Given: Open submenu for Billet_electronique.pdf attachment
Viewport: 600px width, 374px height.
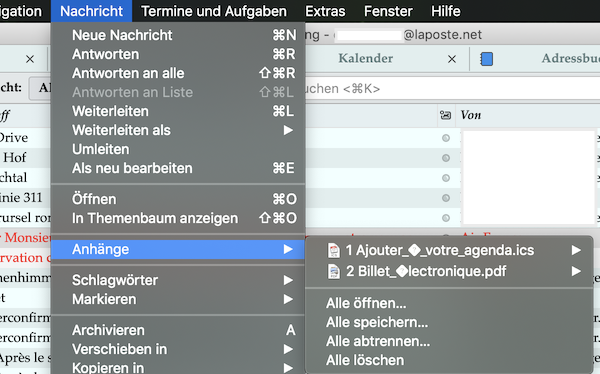Looking at the screenshot, I should (x=449, y=271).
